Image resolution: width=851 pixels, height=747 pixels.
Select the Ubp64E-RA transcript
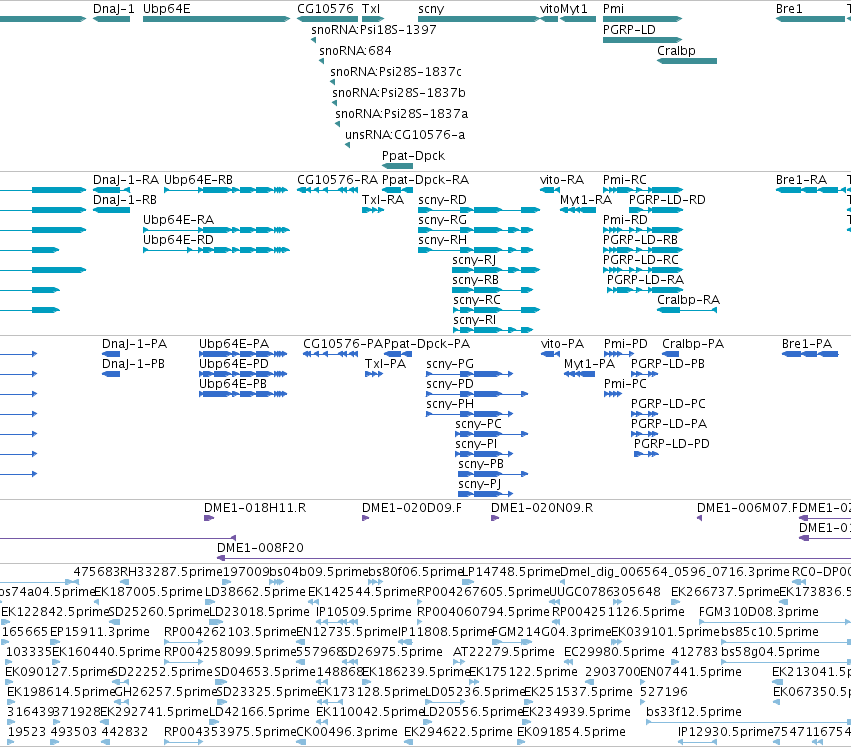[x=216, y=230]
